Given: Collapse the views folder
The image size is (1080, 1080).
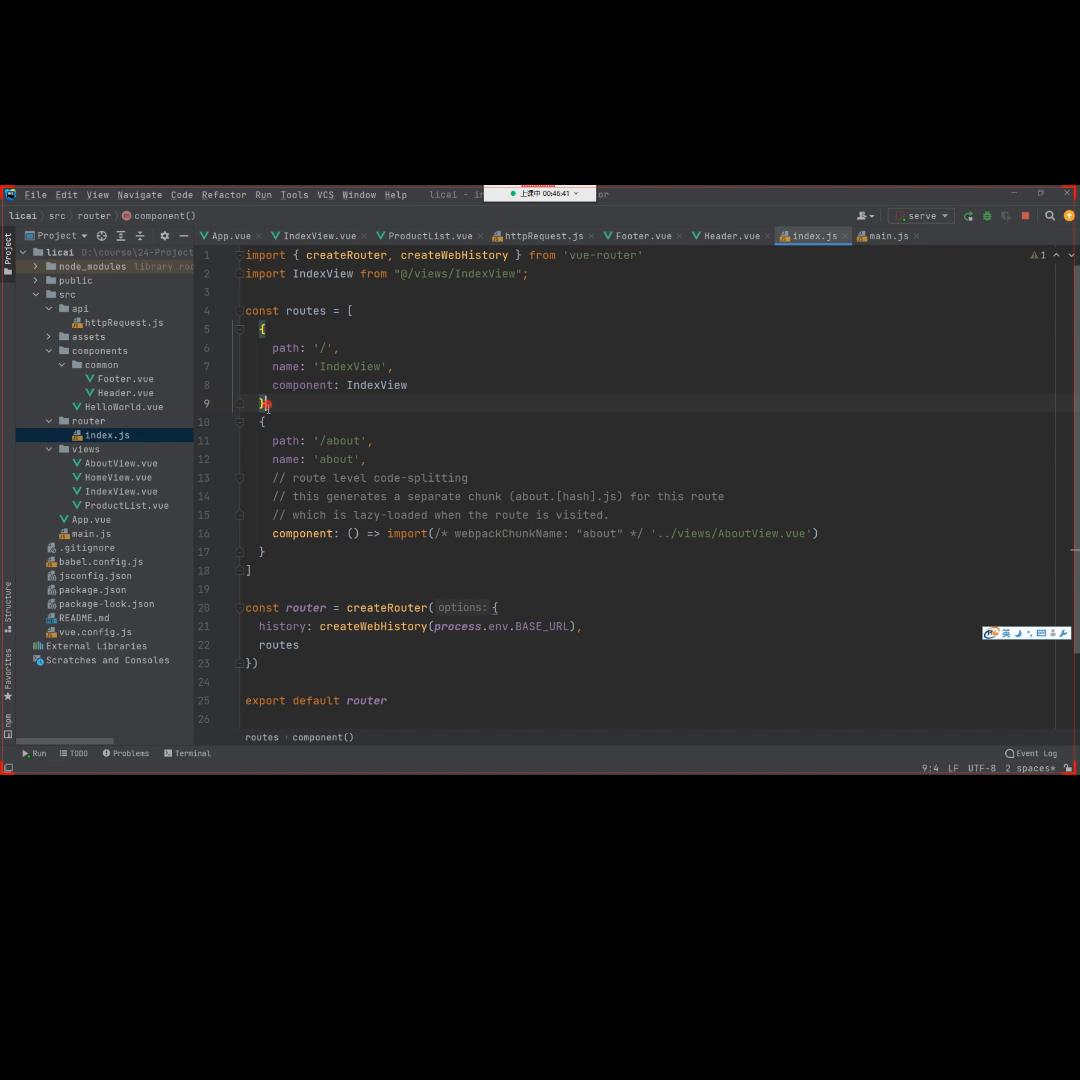Looking at the screenshot, I should coord(49,449).
